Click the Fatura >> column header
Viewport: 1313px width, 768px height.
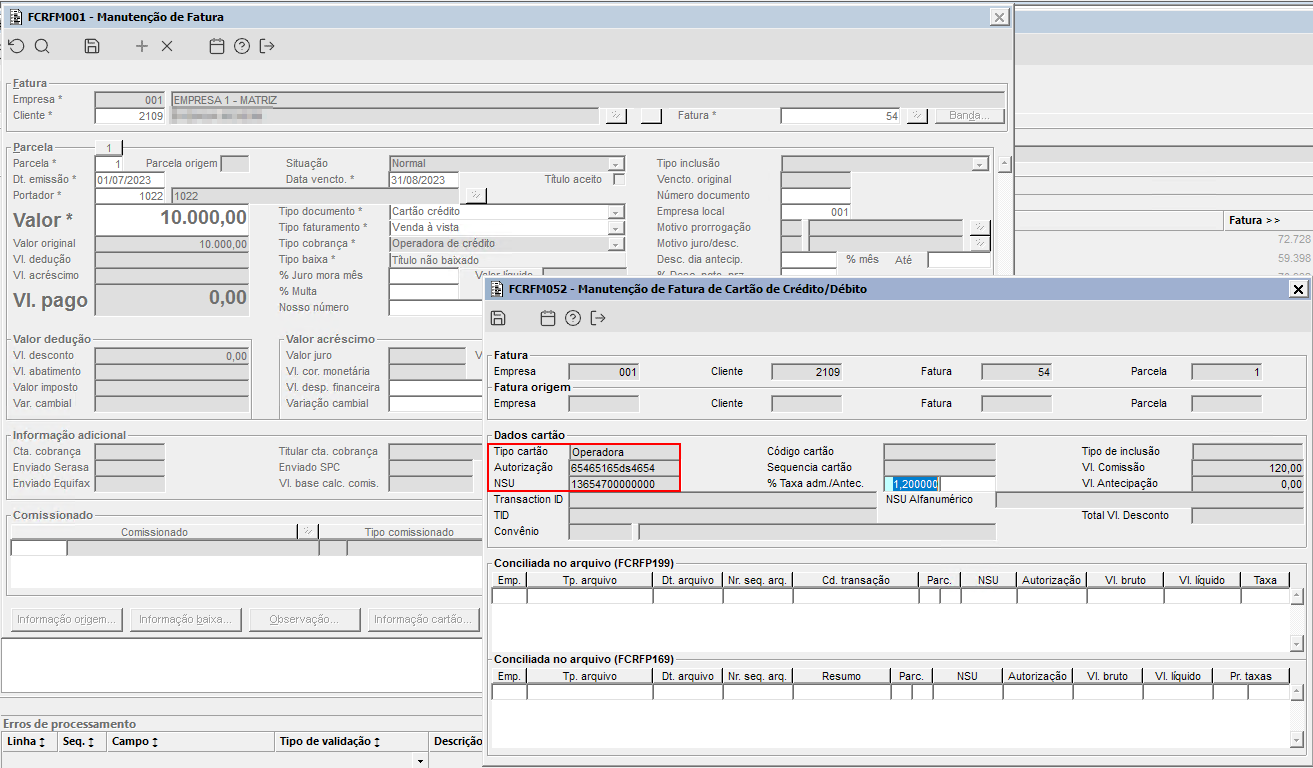[x=1254, y=220]
